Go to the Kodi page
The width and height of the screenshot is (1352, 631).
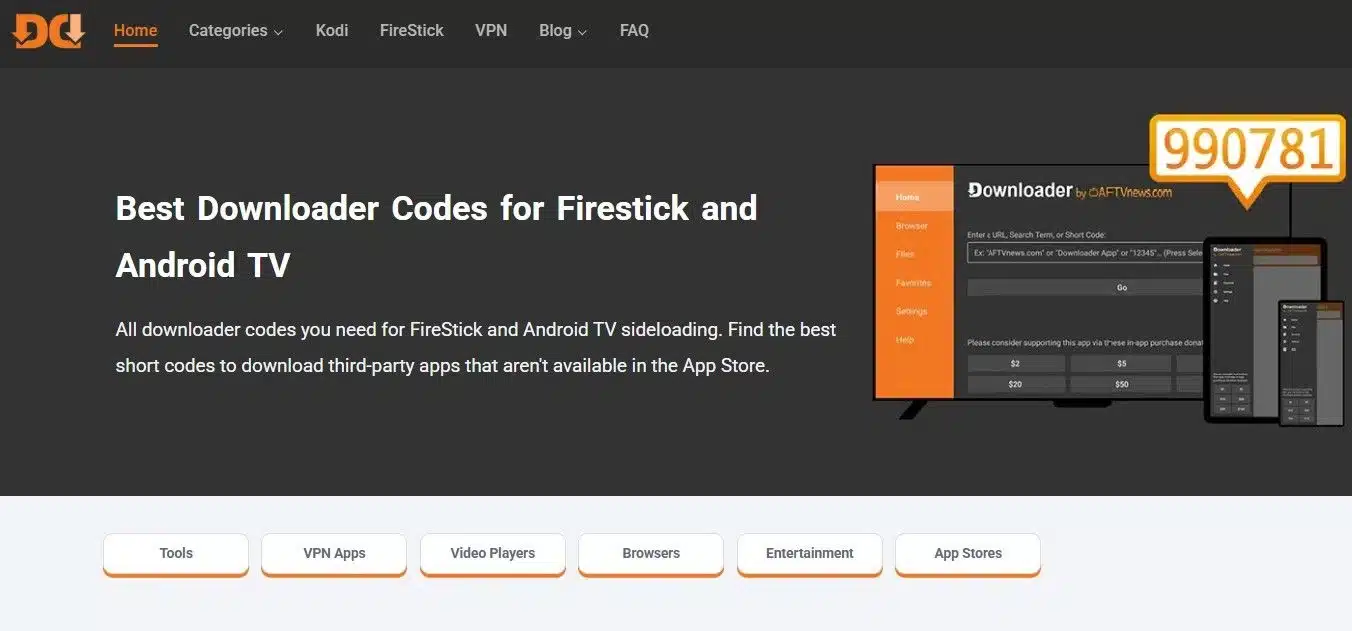pos(332,30)
